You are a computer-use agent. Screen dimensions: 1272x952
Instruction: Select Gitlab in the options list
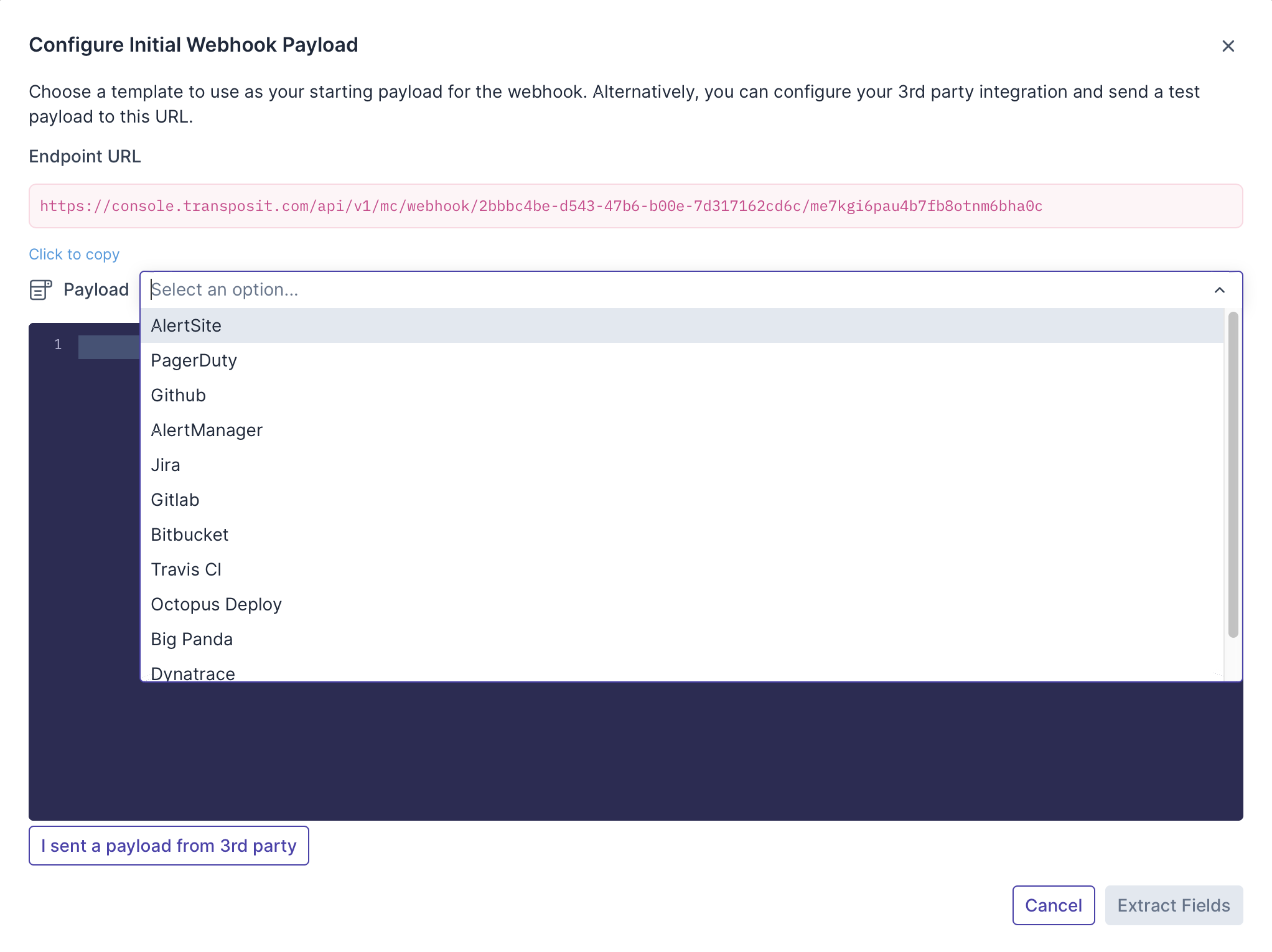click(x=175, y=500)
